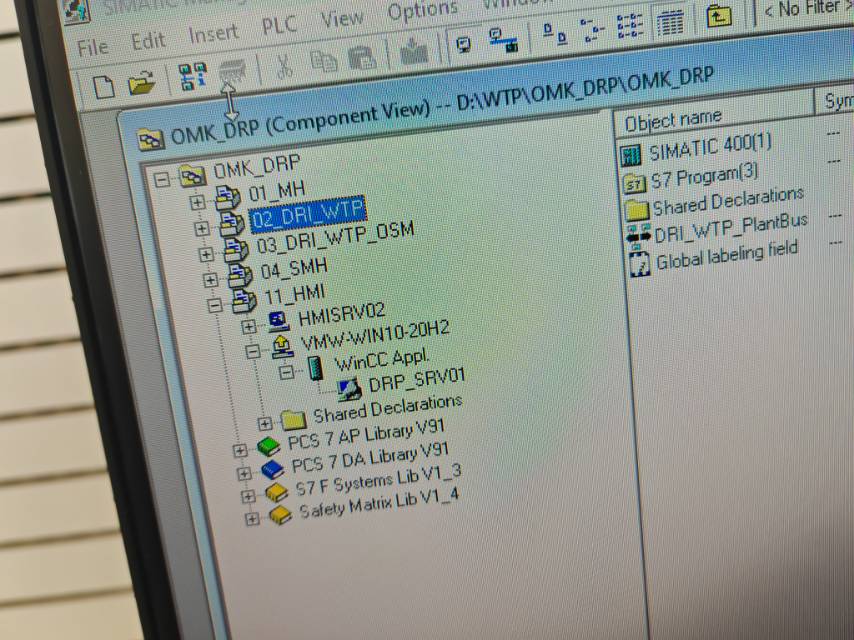854x640 pixels.
Task: Open the Edit menu
Action: click(148, 41)
